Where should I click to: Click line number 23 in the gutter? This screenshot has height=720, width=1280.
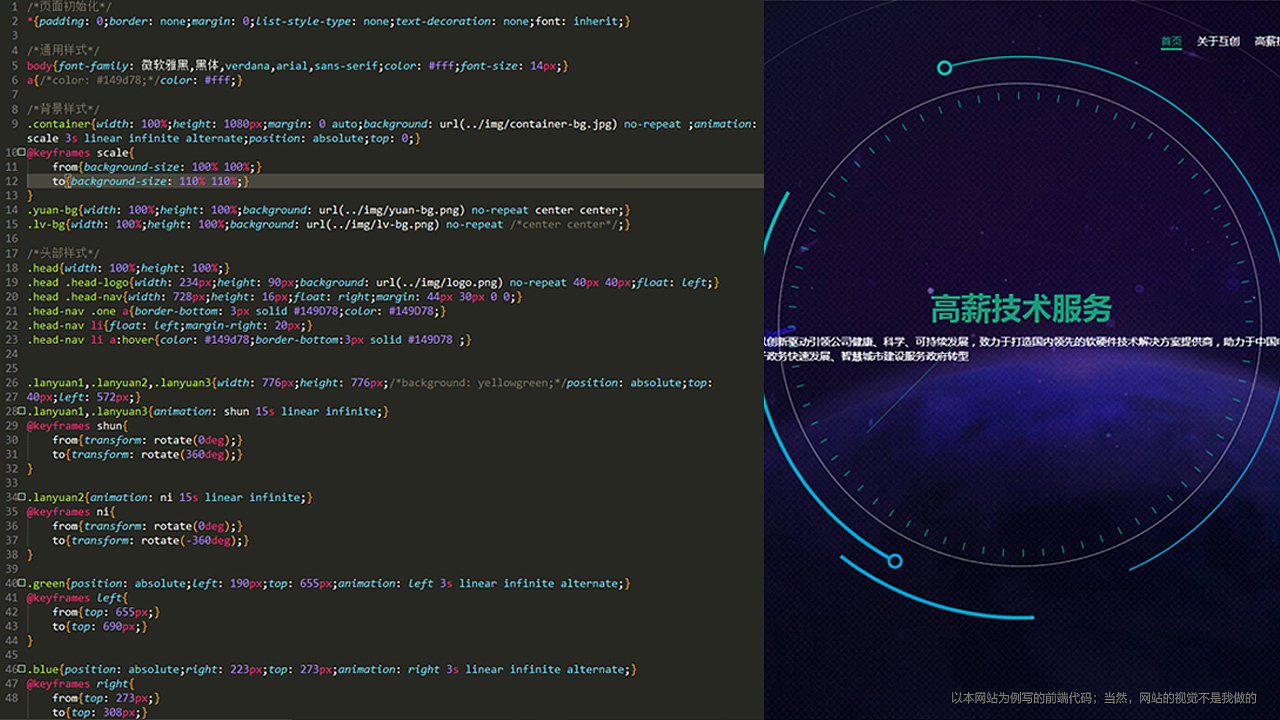[x=11, y=340]
